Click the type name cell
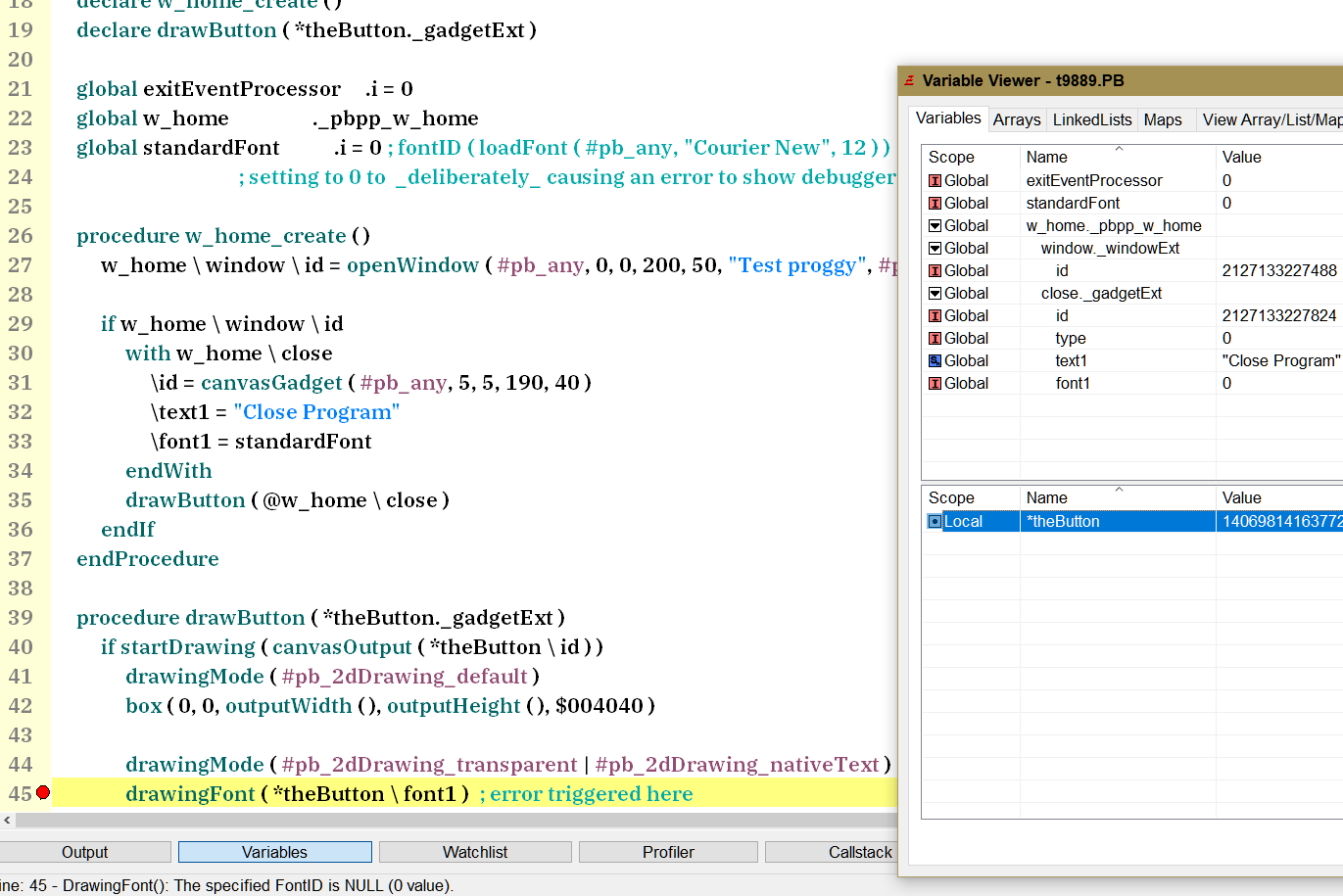This screenshot has width=1343, height=896. coord(1071,338)
